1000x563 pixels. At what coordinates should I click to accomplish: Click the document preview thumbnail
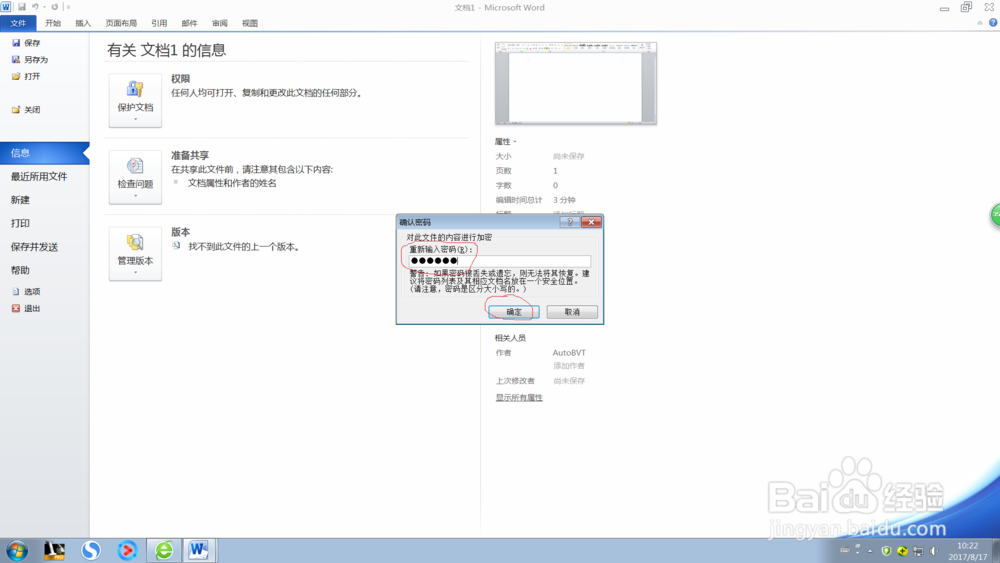[576, 84]
